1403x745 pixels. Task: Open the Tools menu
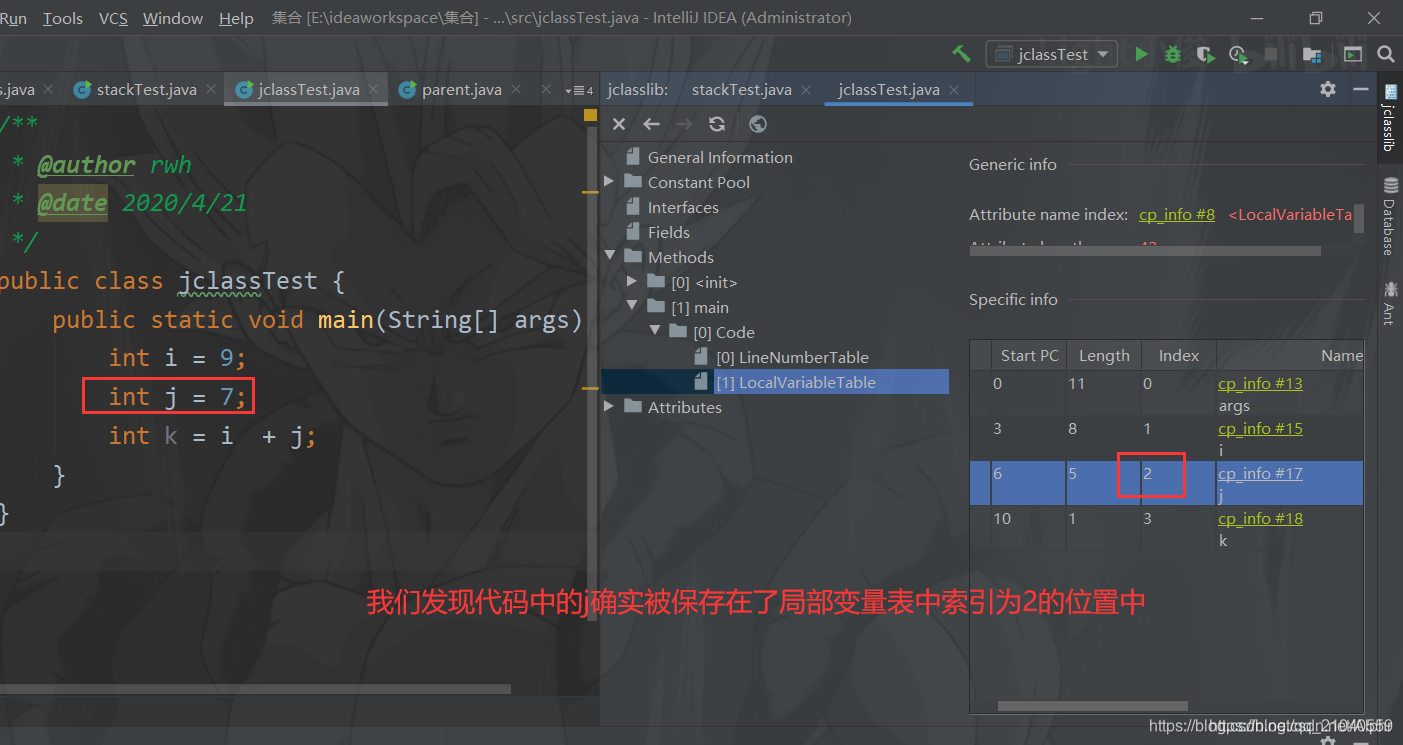pos(63,17)
